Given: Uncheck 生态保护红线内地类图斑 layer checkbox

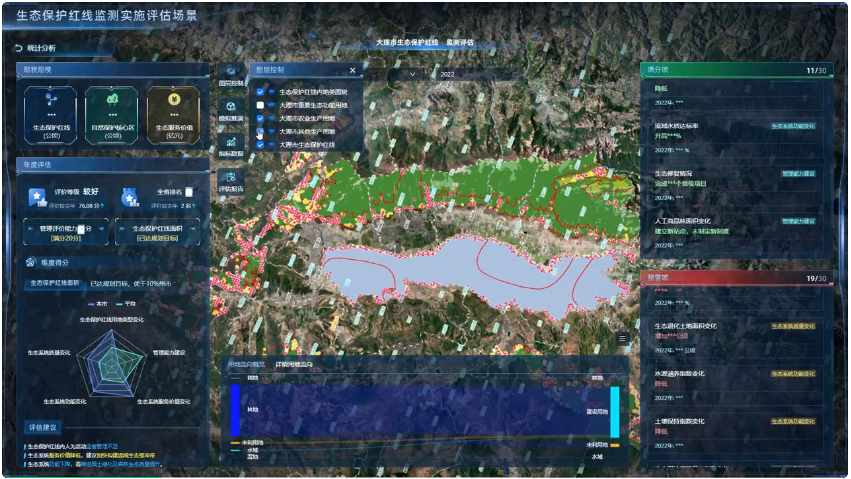Looking at the screenshot, I should point(260,92).
